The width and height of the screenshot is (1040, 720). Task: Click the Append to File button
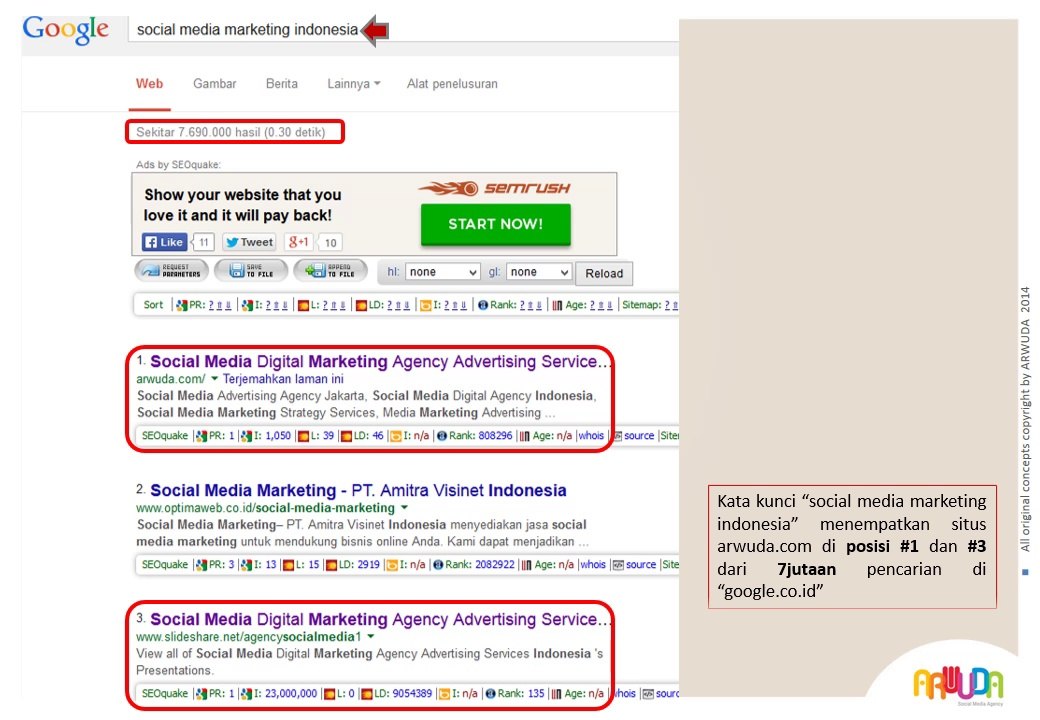tap(331, 270)
